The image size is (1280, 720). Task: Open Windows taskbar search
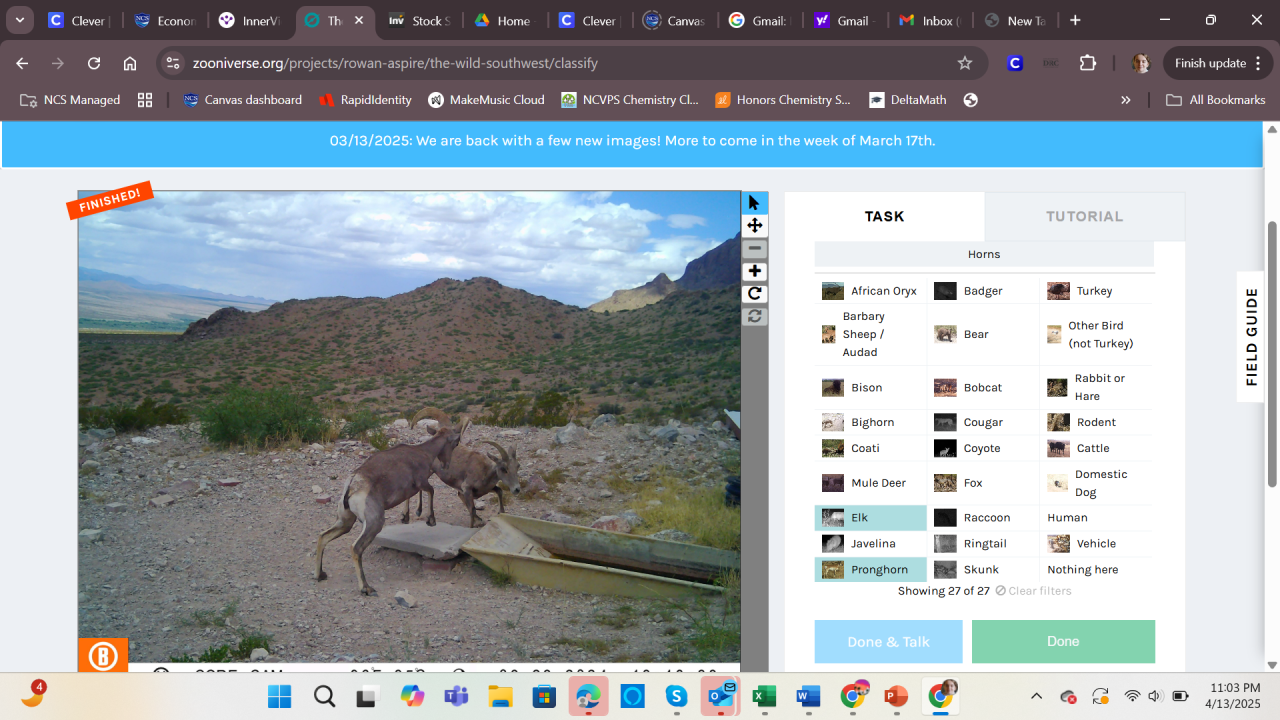[324, 696]
